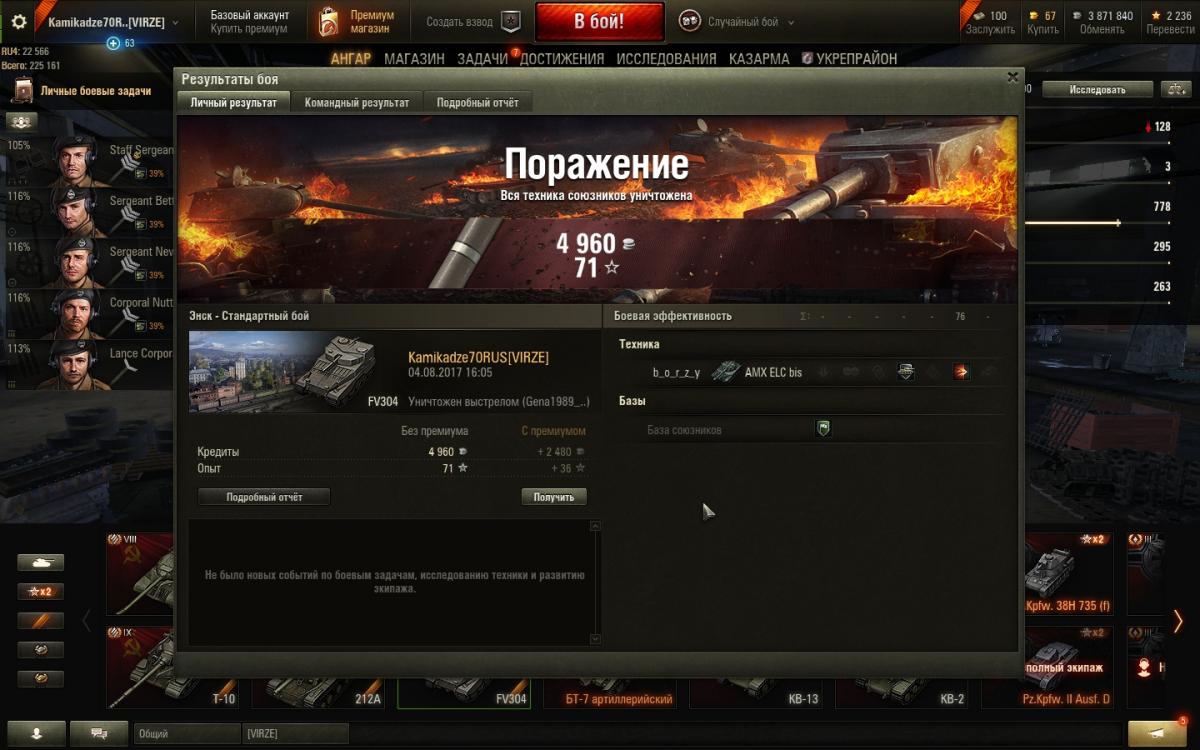Click the events log scrollbar down arrow
This screenshot has height=750, width=1200.
click(x=596, y=639)
